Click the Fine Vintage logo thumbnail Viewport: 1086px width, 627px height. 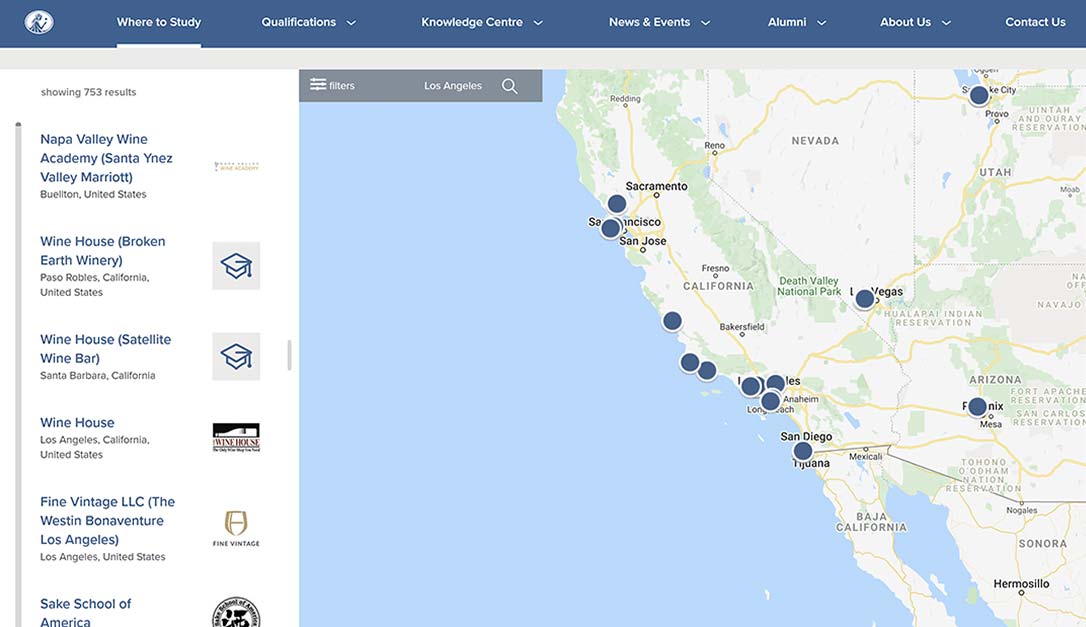pyautogui.click(x=236, y=528)
